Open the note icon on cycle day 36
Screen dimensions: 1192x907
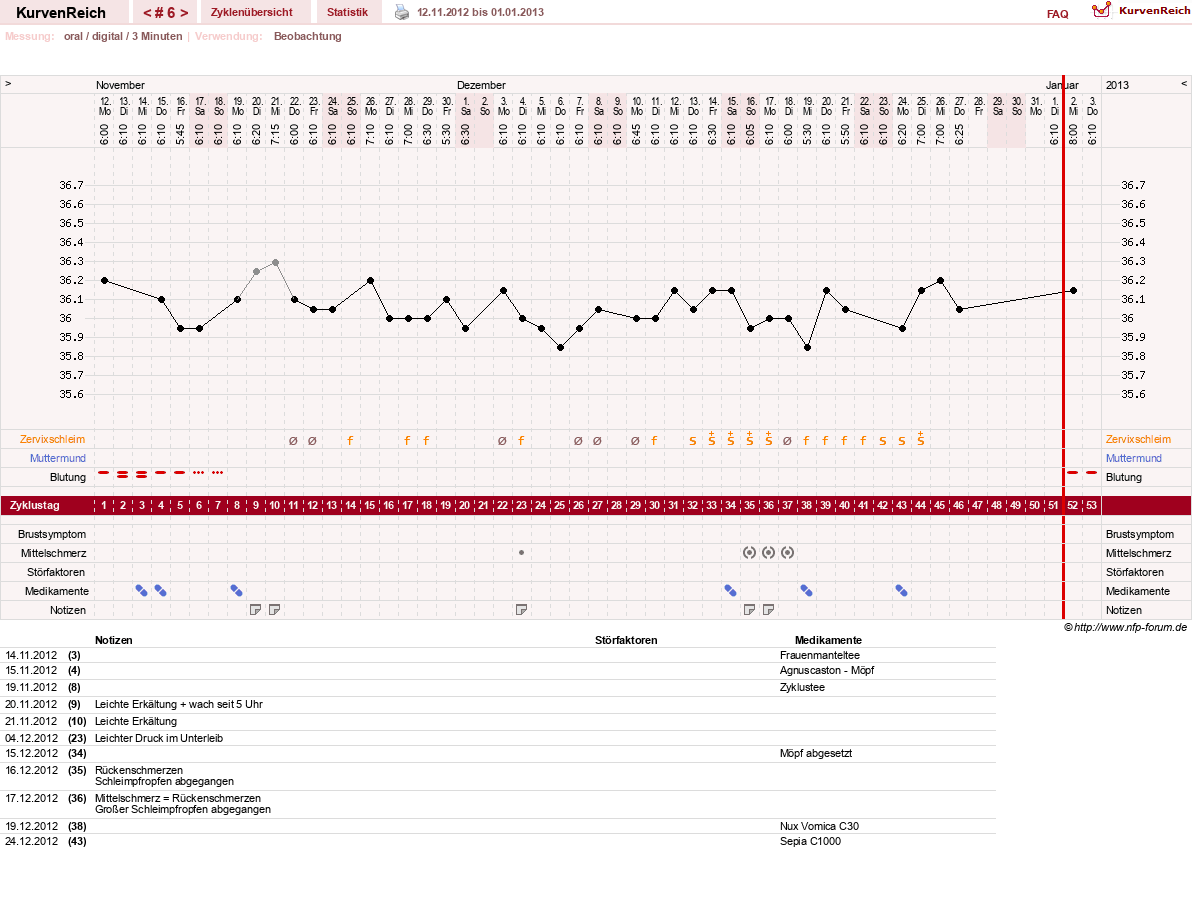click(x=769, y=610)
